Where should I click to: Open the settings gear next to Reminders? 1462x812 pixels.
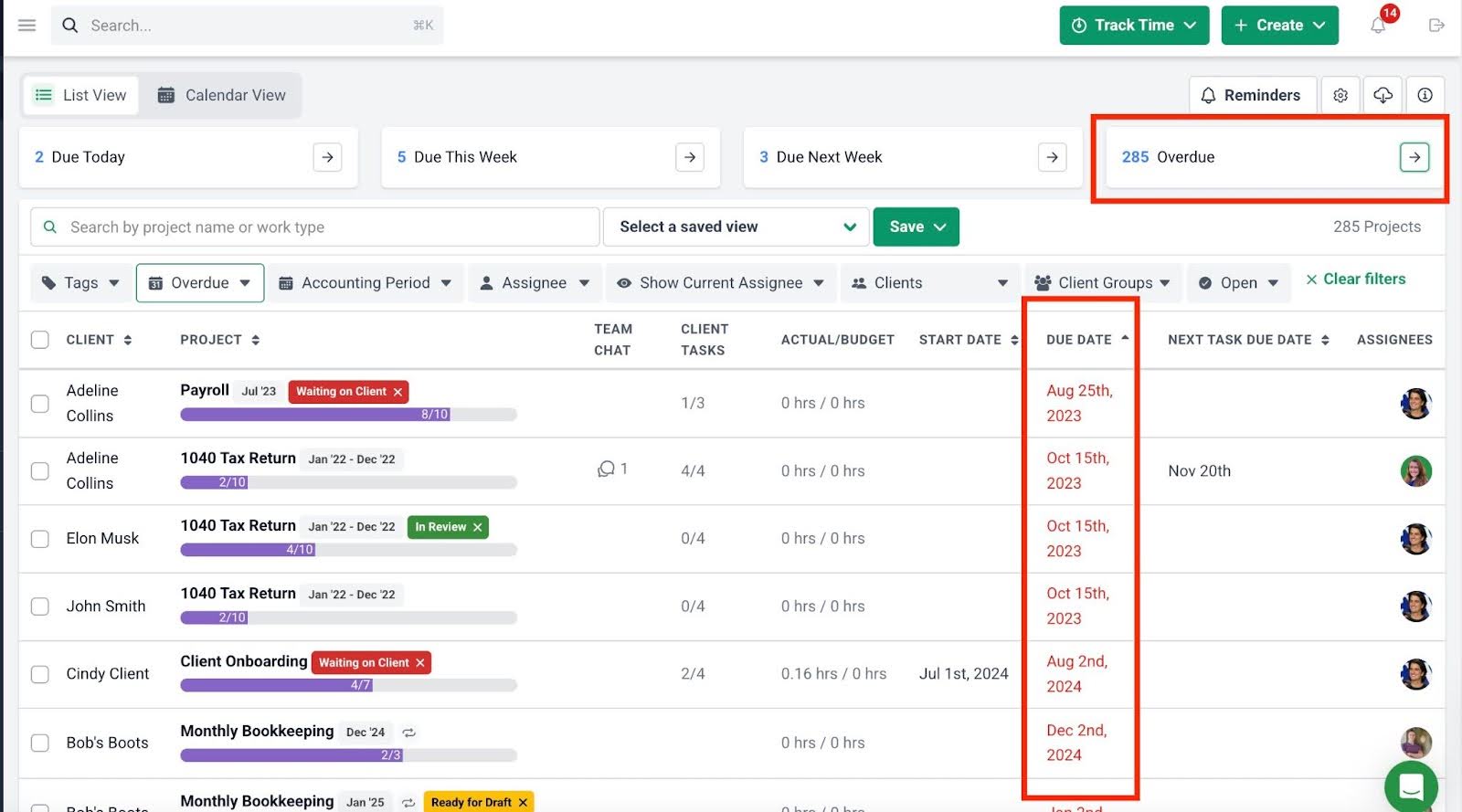[x=1340, y=95]
